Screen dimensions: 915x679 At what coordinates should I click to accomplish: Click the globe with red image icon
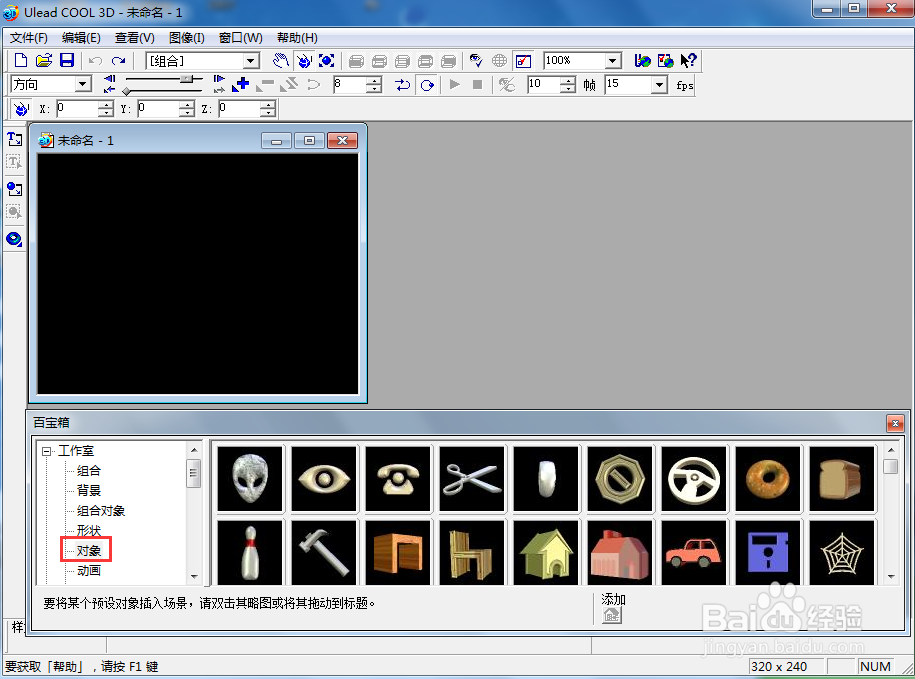tap(665, 60)
